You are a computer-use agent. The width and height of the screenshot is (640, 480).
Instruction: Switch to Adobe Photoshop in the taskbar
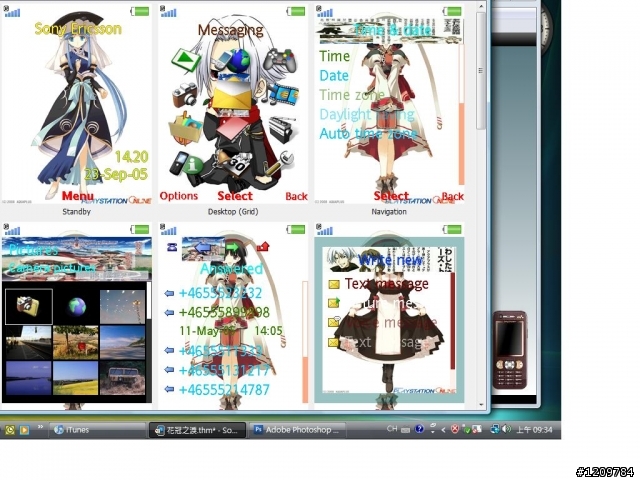pyautogui.click(x=298, y=430)
